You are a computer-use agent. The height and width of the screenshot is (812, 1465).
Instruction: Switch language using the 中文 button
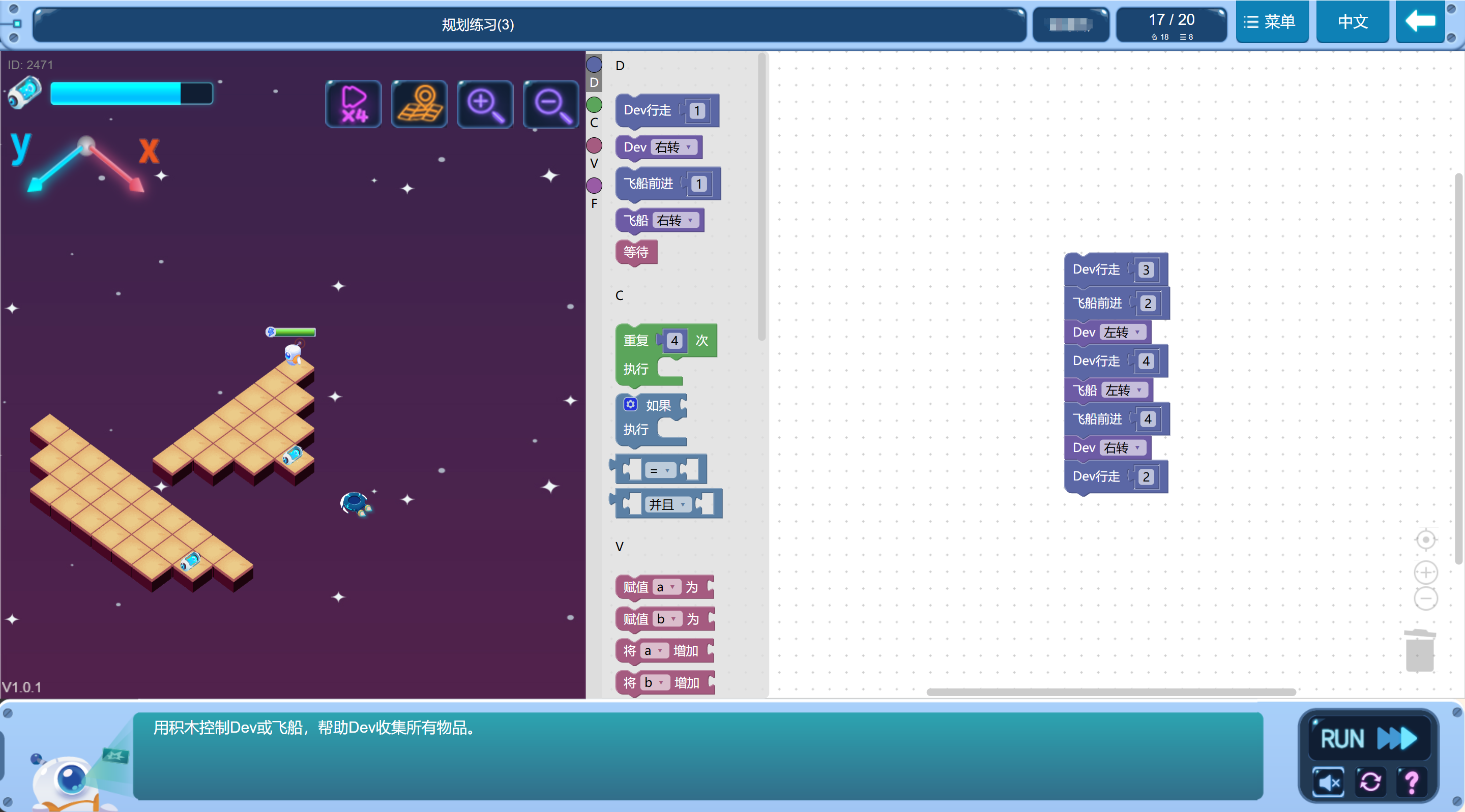click(x=1352, y=21)
